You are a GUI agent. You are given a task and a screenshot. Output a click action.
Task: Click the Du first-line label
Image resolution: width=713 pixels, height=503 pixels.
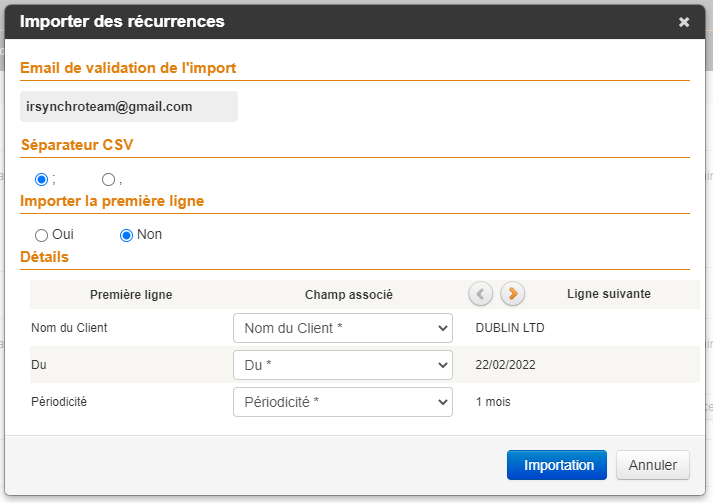[x=39, y=365]
